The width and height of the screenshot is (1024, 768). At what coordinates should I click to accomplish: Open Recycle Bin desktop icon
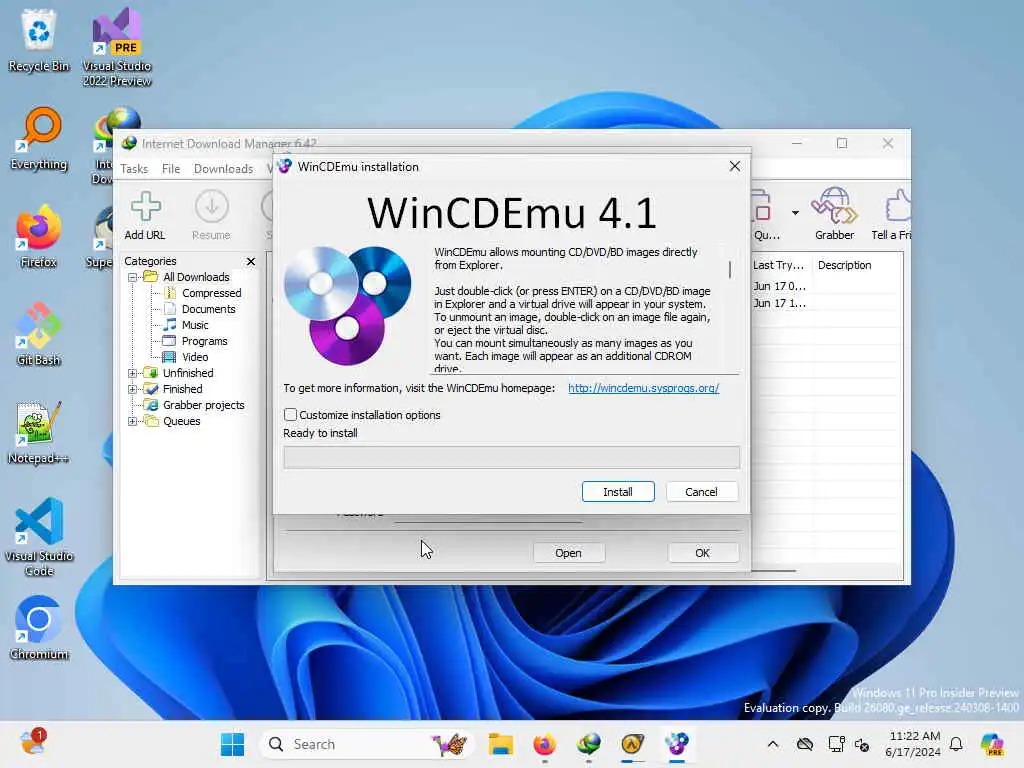tap(39, 40)
